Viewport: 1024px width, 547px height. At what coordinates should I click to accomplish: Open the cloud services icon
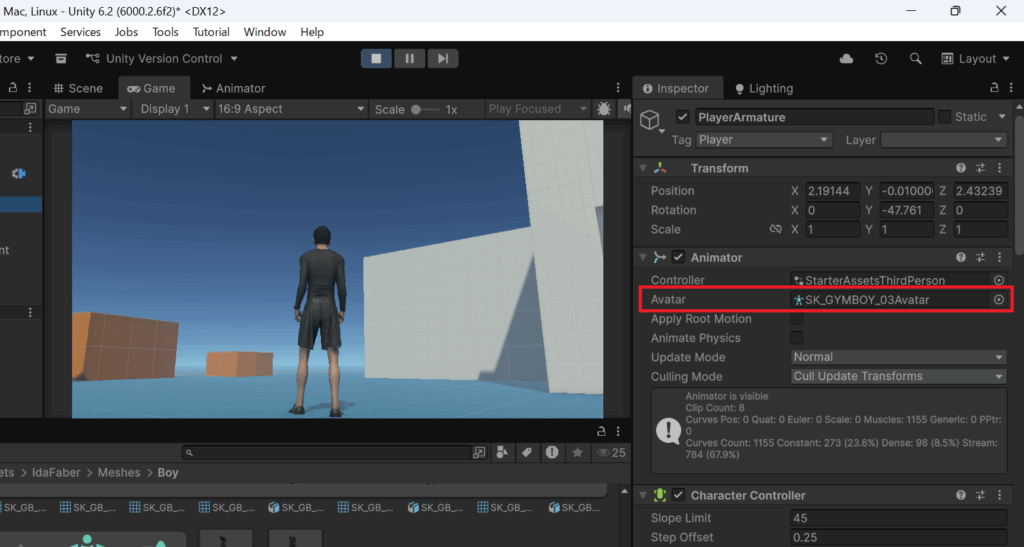(847, 59)
